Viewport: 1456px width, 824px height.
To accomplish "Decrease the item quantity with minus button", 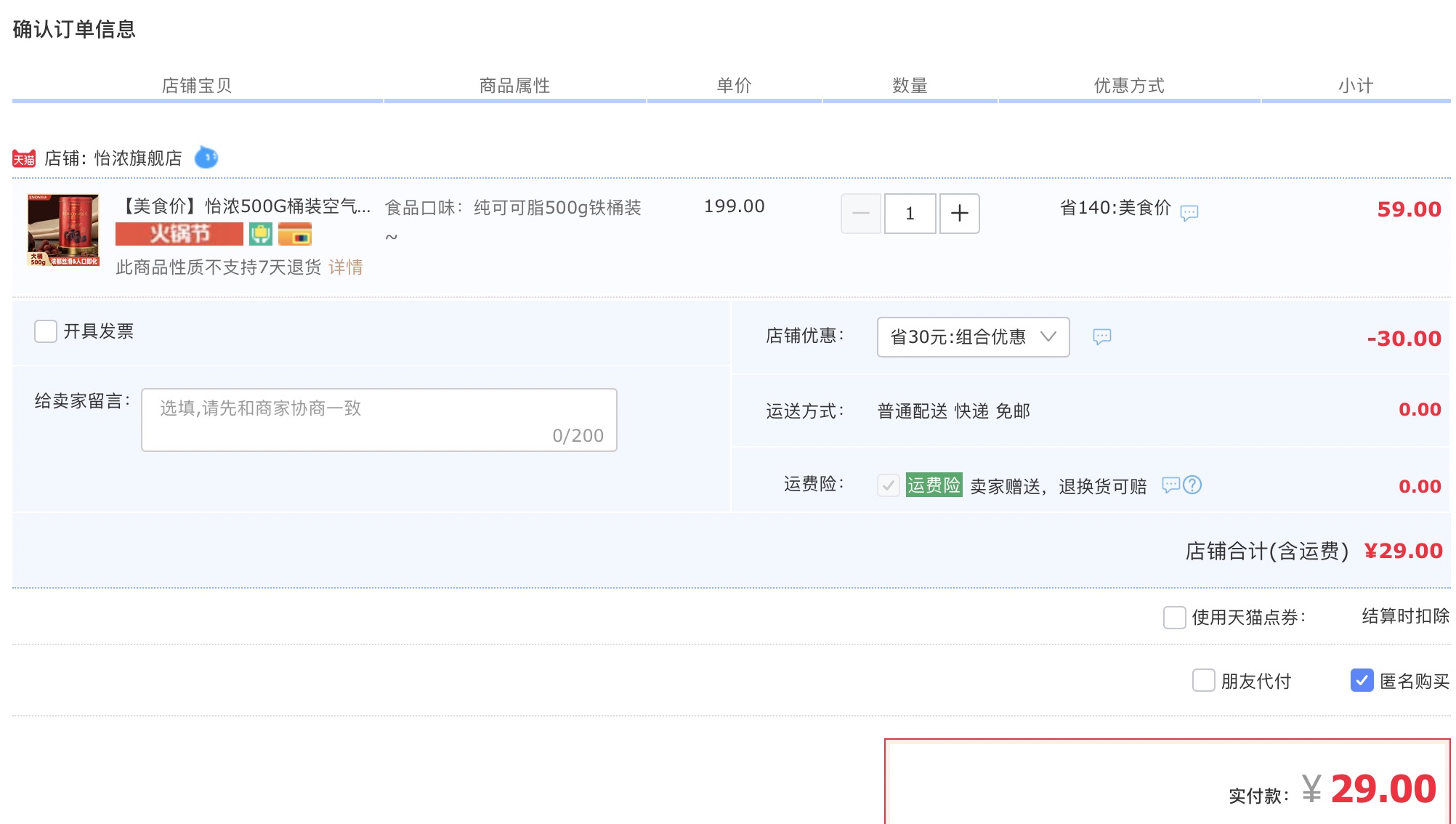I will point(861,214).
